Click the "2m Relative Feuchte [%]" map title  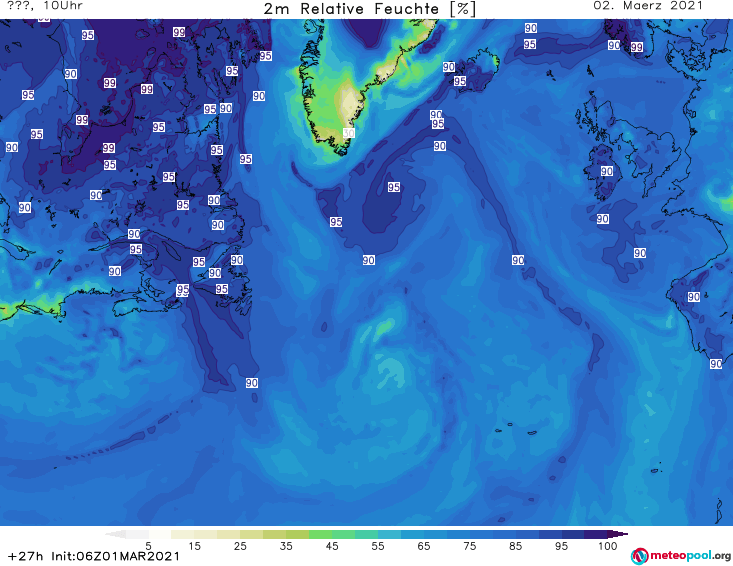point(369,9)
